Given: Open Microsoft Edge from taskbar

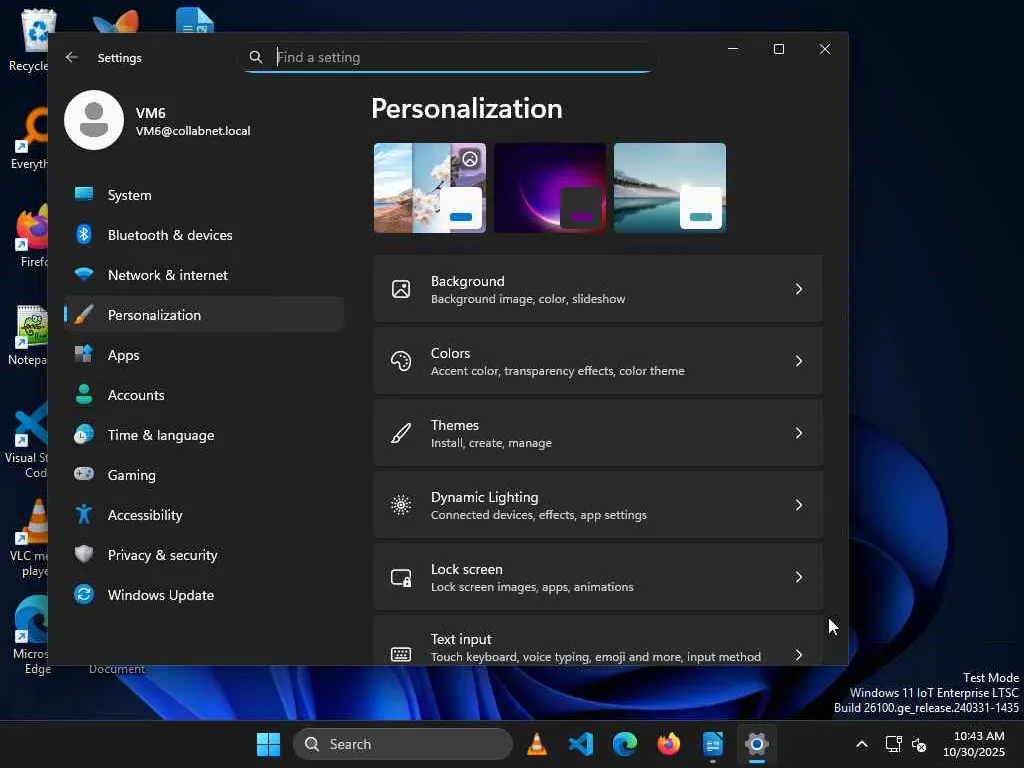Looking at the screenshot, I should point(625,744).
